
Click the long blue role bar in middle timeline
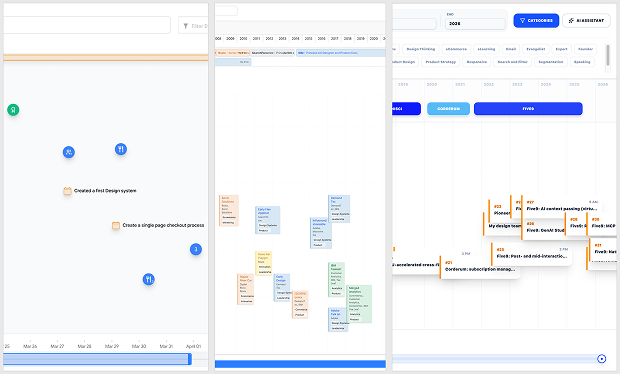341,53
